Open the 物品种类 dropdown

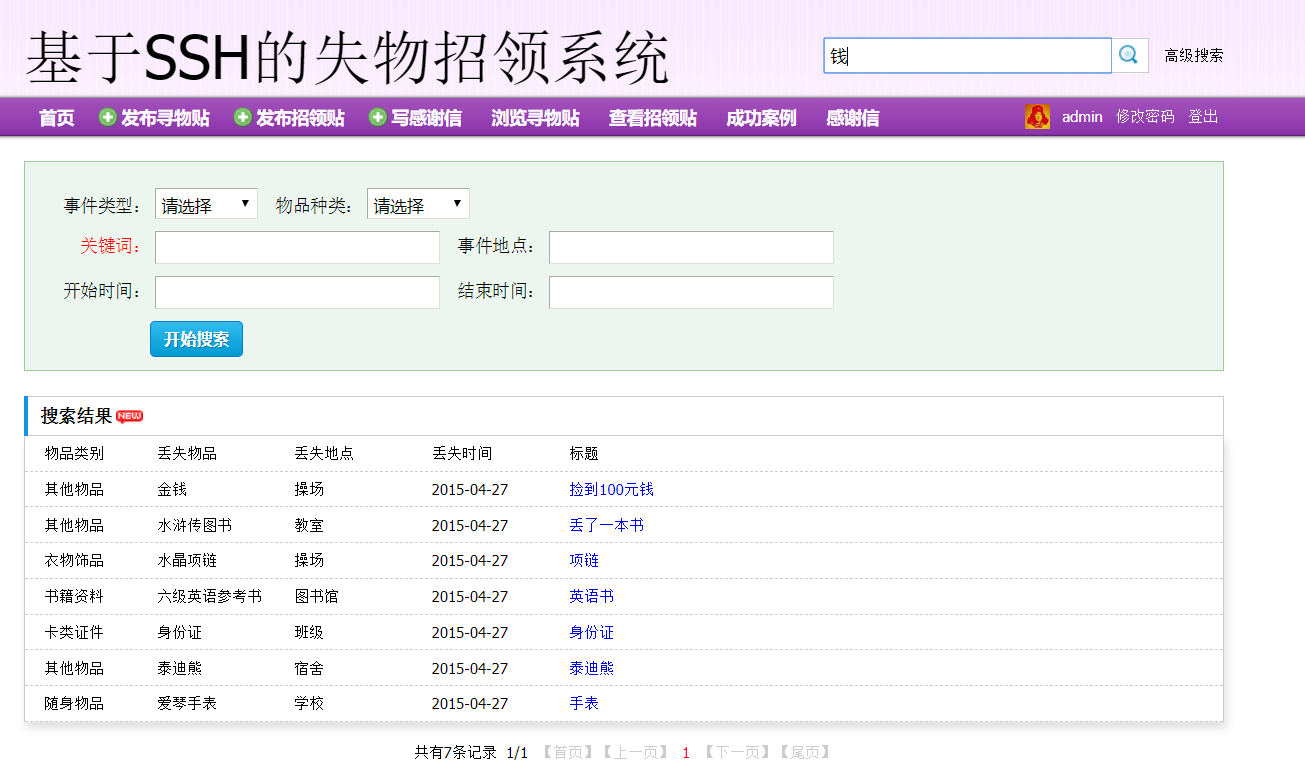click(x=418, y=203)
